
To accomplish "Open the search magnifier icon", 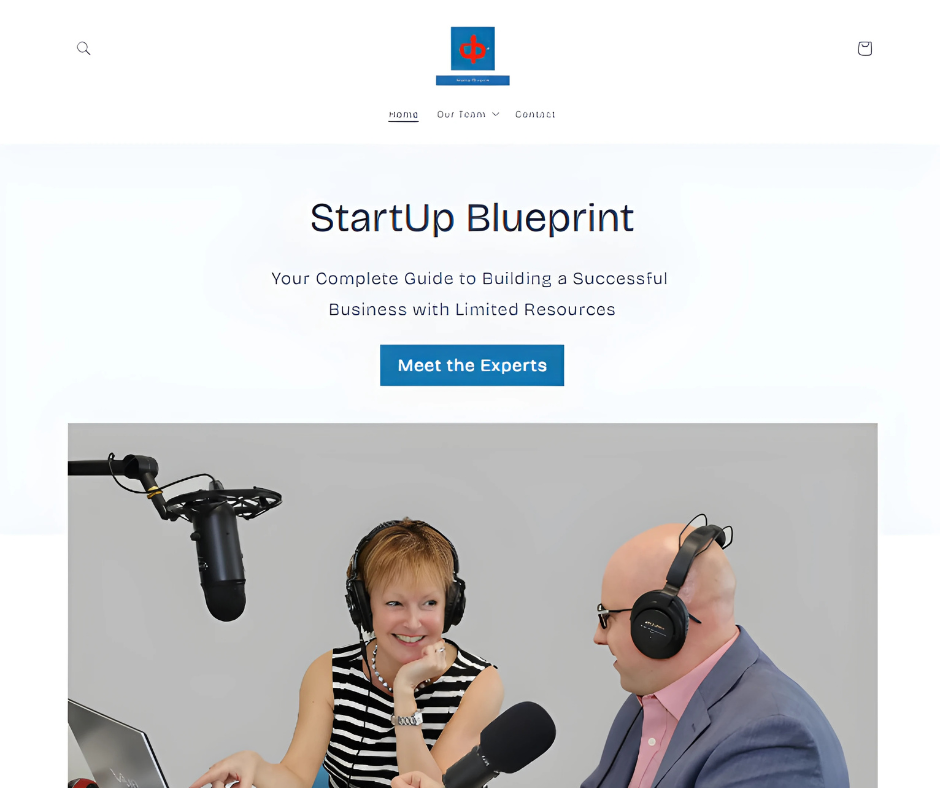I will coord(83,49).
